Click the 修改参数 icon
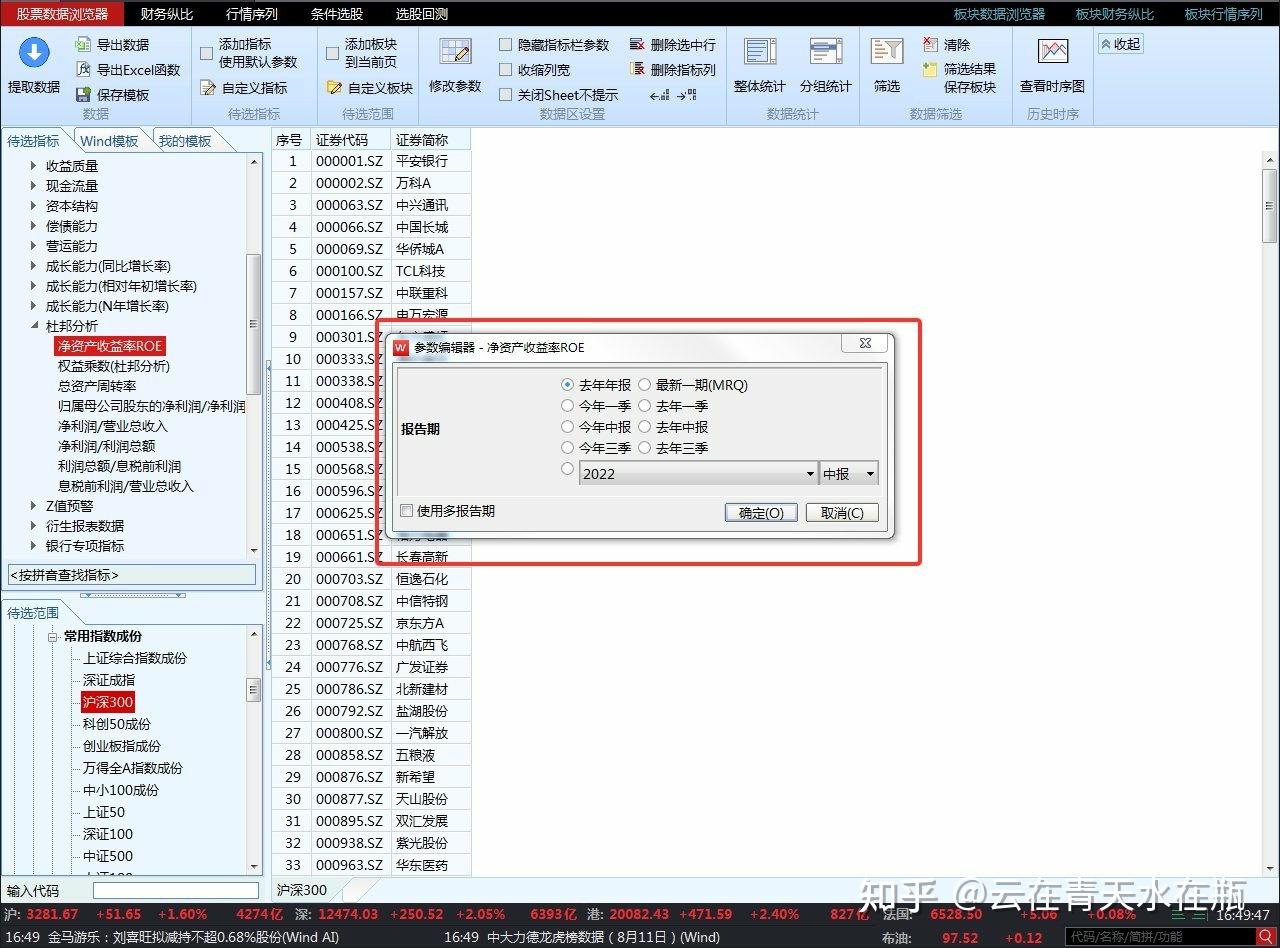This screenshot has width=1280, height=948. 455,53
